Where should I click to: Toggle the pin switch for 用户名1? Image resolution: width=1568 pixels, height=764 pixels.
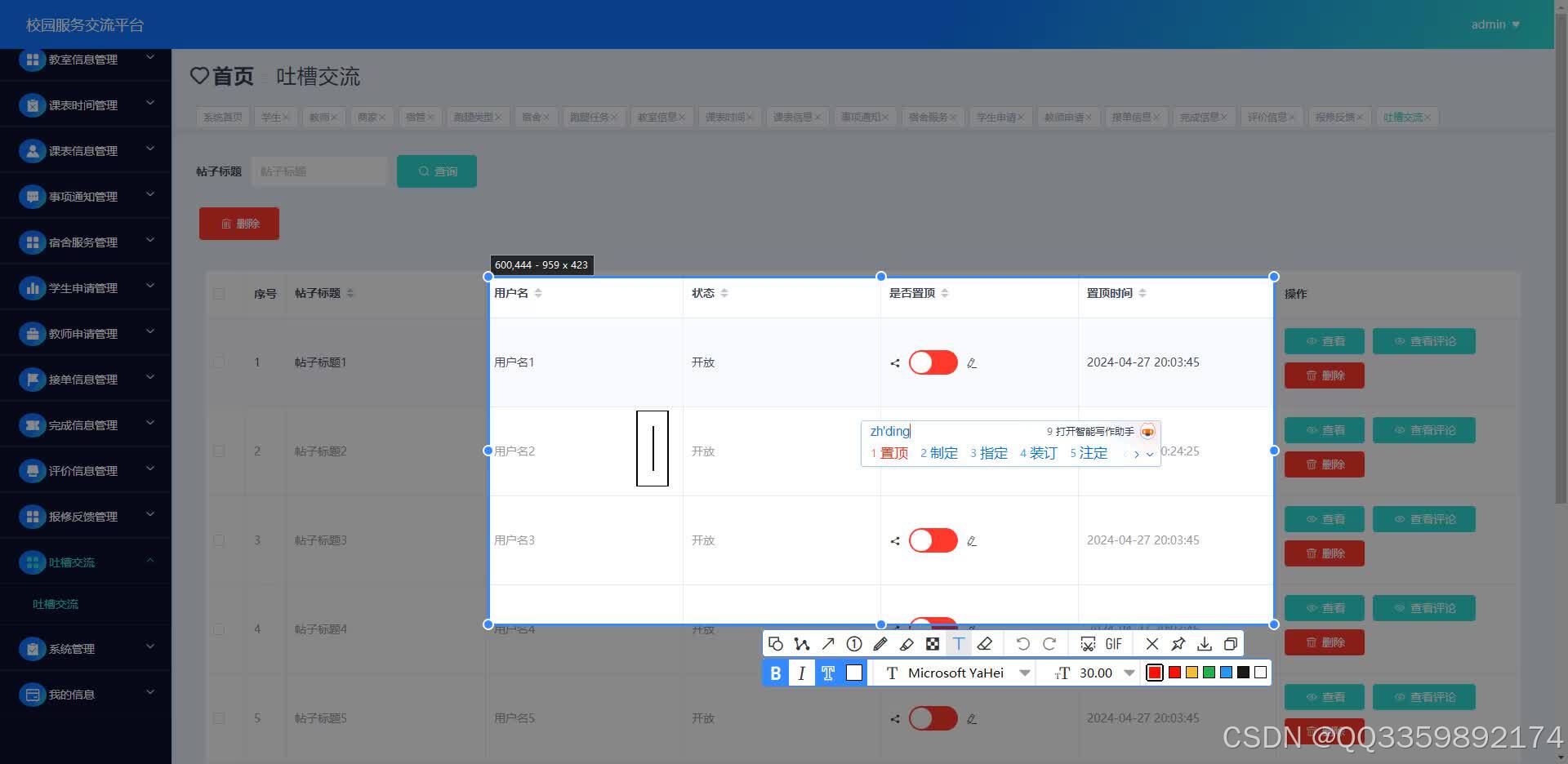tap(933, 362)
